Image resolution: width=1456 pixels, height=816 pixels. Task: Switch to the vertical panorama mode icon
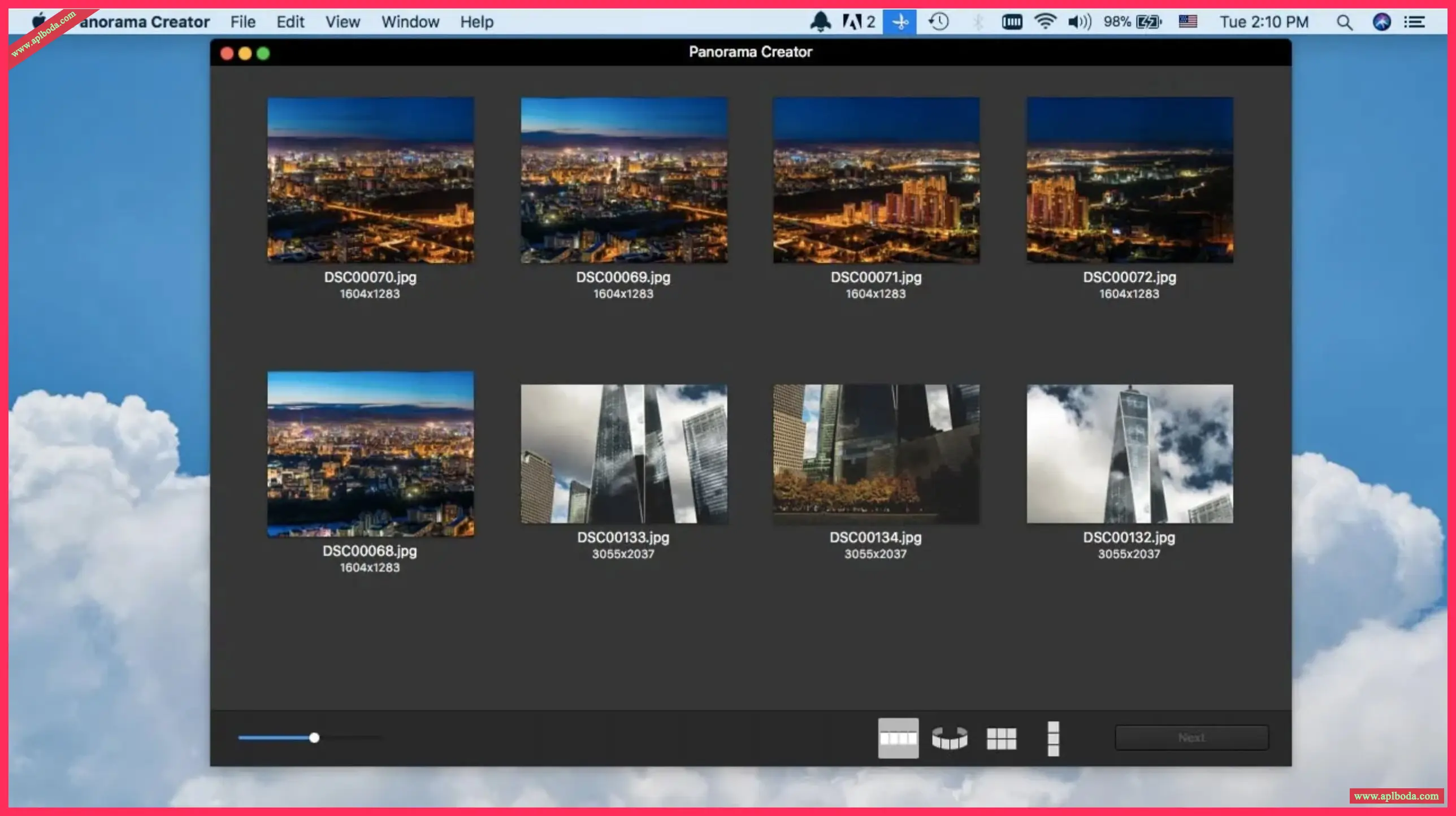tap(1053, 738)
